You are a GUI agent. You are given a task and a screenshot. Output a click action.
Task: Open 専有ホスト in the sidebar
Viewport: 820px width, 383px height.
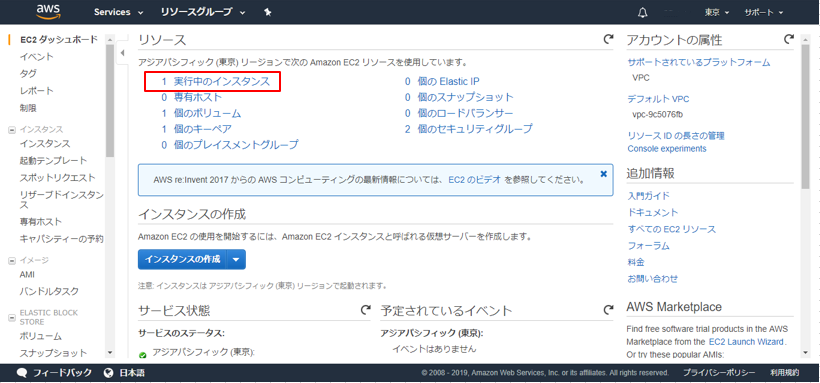pyautogui.click(x=41, y=222)
